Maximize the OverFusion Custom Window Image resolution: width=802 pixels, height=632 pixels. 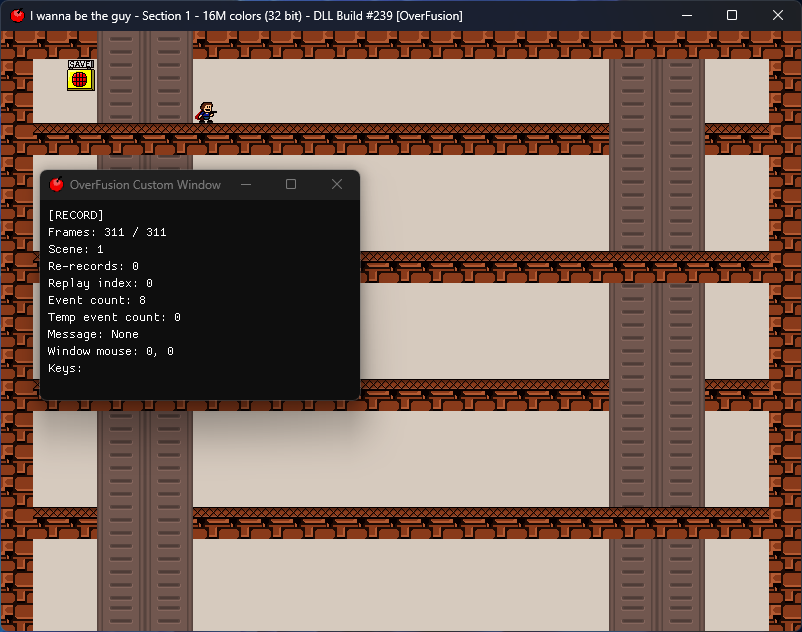(291, 184)
